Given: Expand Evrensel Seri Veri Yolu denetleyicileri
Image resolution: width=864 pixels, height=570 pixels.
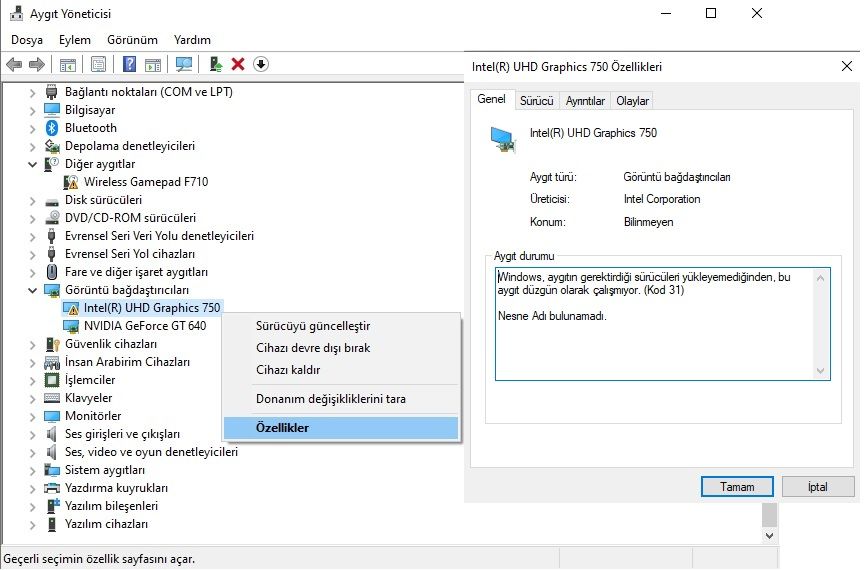Looking at the screenshot, I should coord(33,236).
